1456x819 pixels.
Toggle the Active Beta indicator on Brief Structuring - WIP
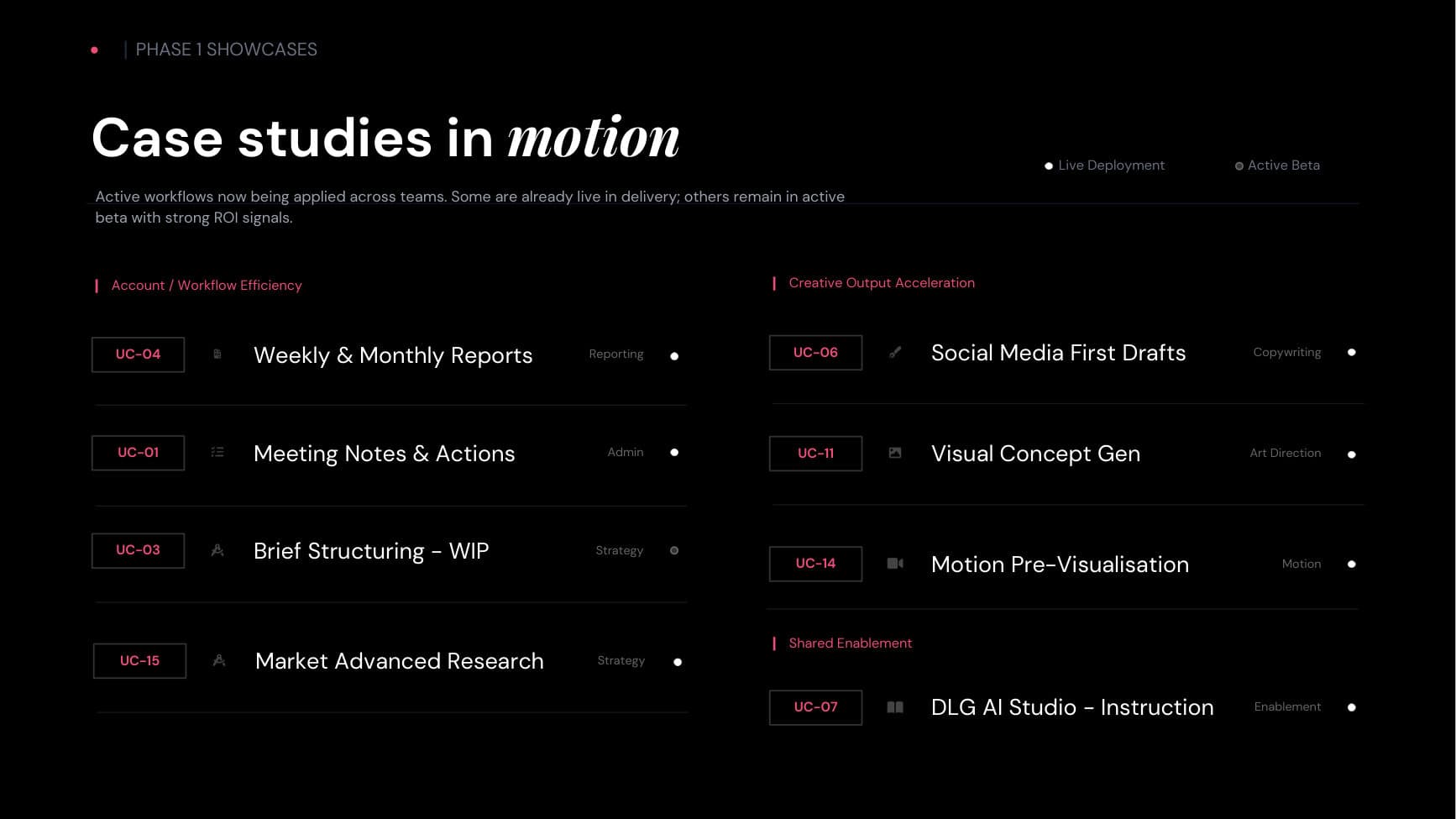pyautogui.click(x=674, y=550)
